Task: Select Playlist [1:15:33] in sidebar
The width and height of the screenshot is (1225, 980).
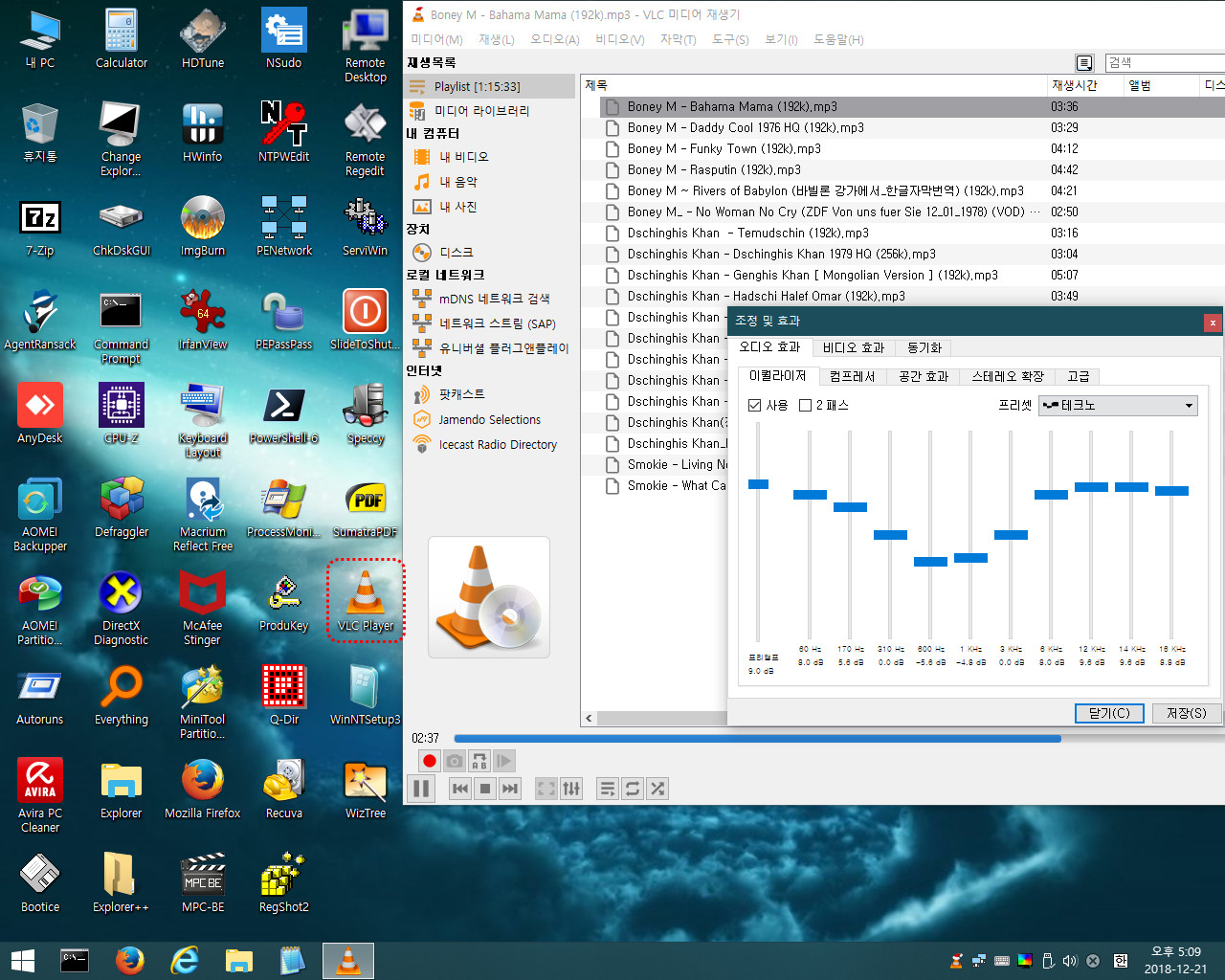Action: tap(490, 86)
